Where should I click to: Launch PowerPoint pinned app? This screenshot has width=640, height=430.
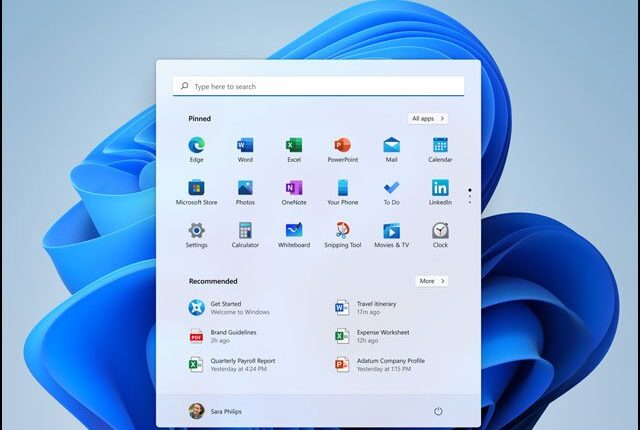343,146
